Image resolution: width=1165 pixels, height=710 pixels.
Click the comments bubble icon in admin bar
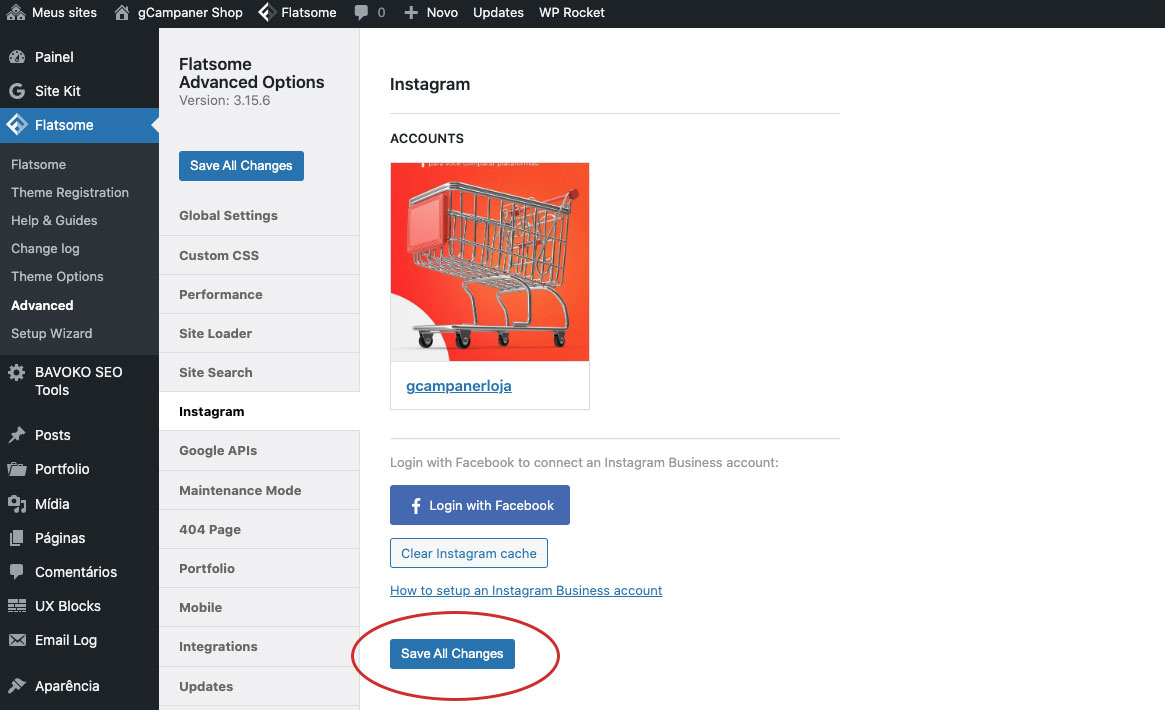(361, 13)
